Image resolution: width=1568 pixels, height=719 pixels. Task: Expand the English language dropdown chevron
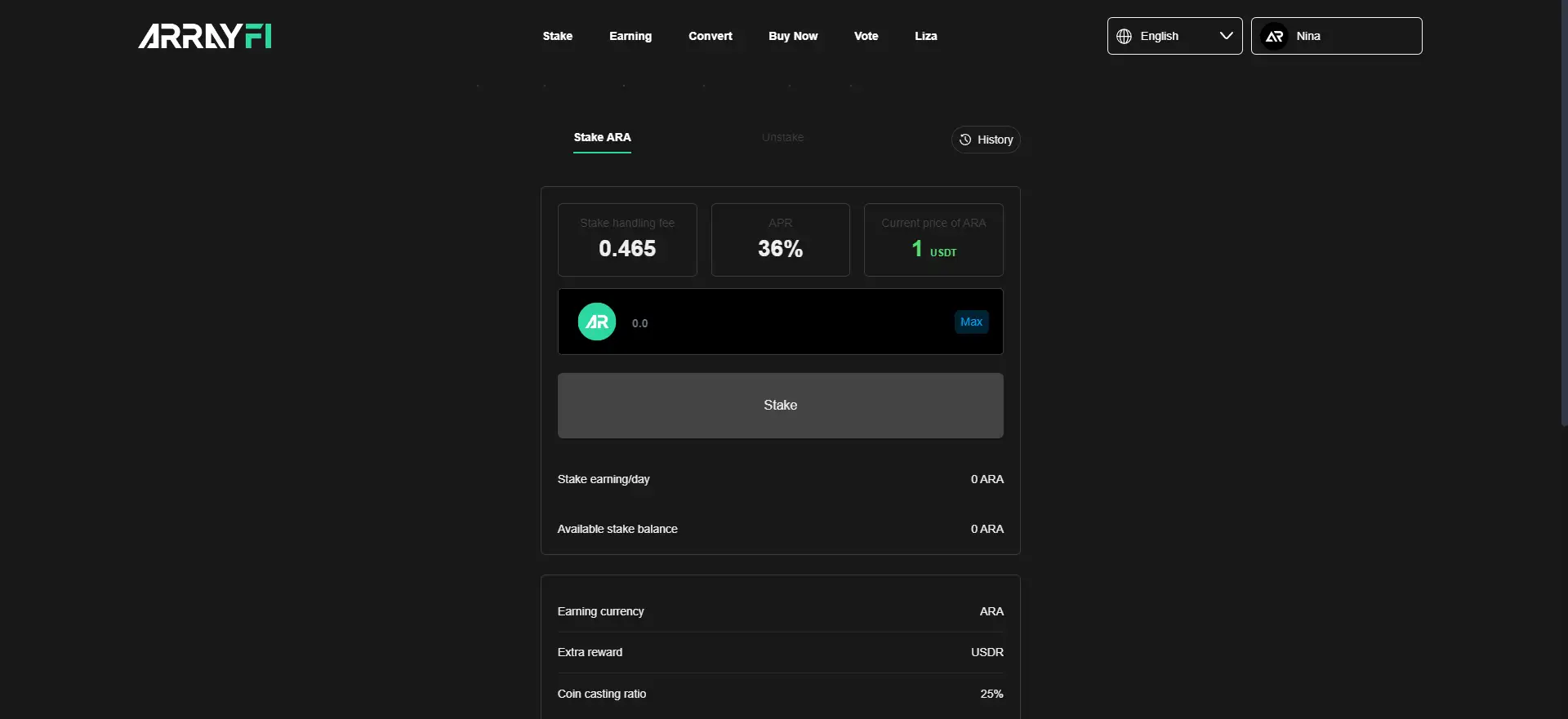click(1226, 36)
